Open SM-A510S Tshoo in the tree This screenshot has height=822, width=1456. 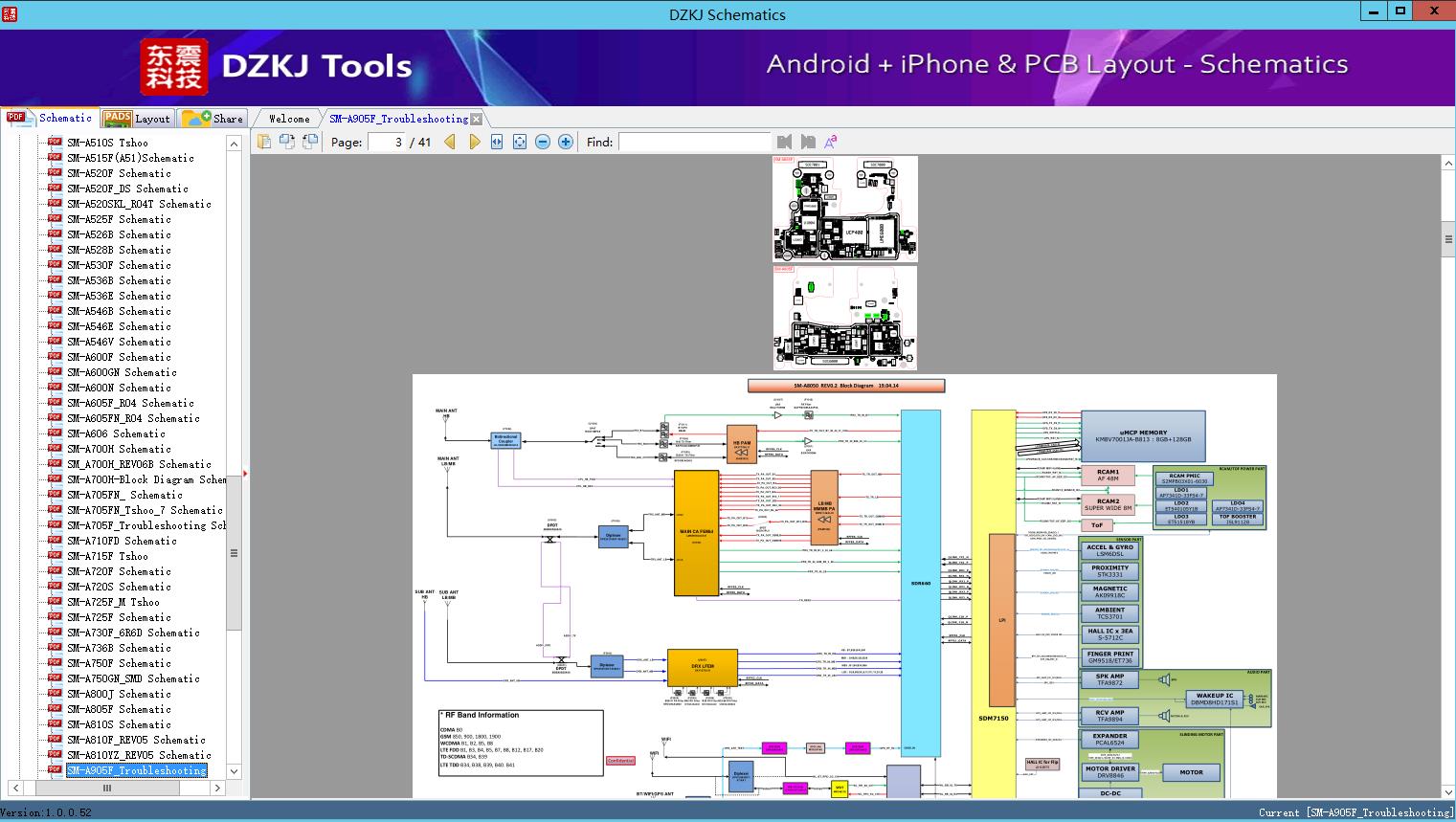coord(107,143)
